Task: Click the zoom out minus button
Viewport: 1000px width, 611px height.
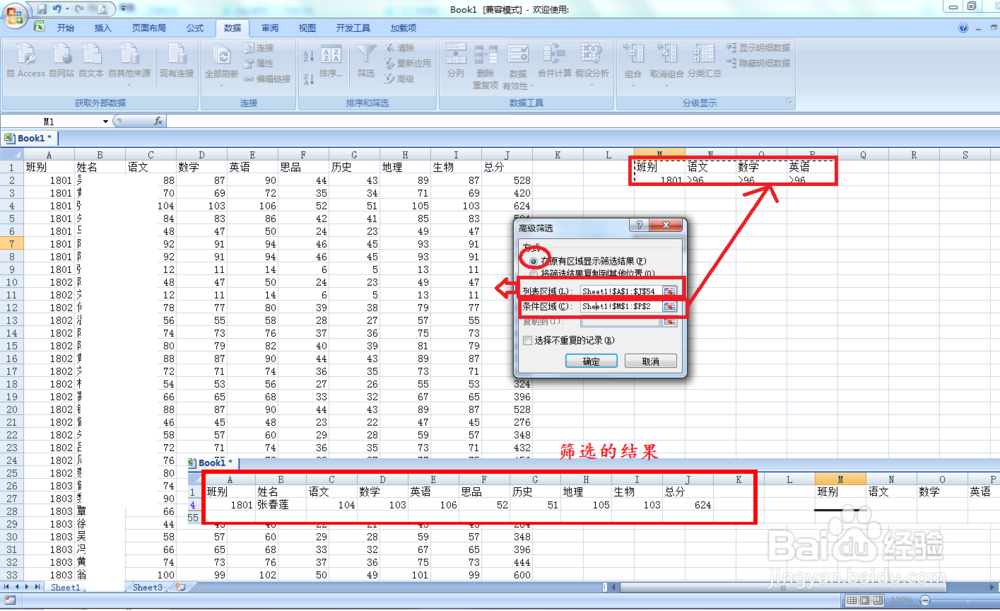Action: click(925, 600)
